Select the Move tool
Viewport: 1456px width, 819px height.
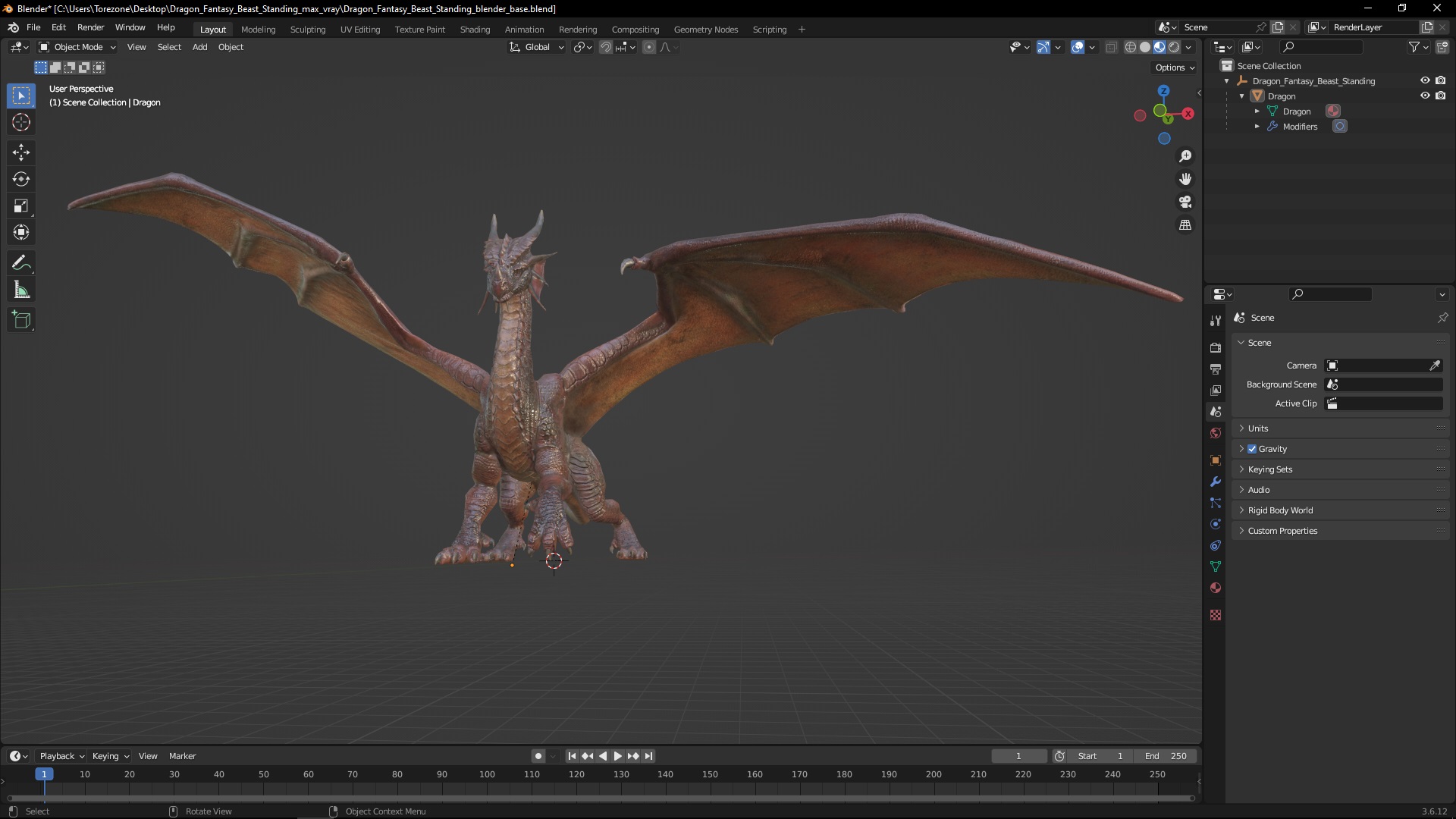(x=21, y=152)
